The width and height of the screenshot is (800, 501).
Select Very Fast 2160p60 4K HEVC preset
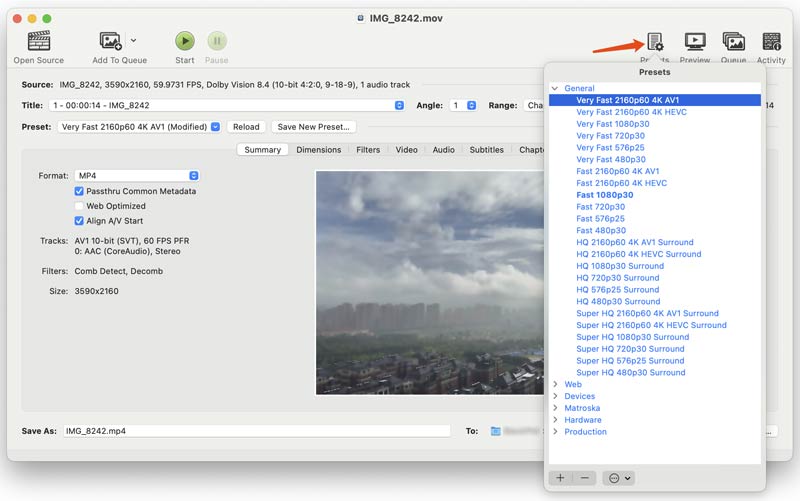[x=631, y=112]
